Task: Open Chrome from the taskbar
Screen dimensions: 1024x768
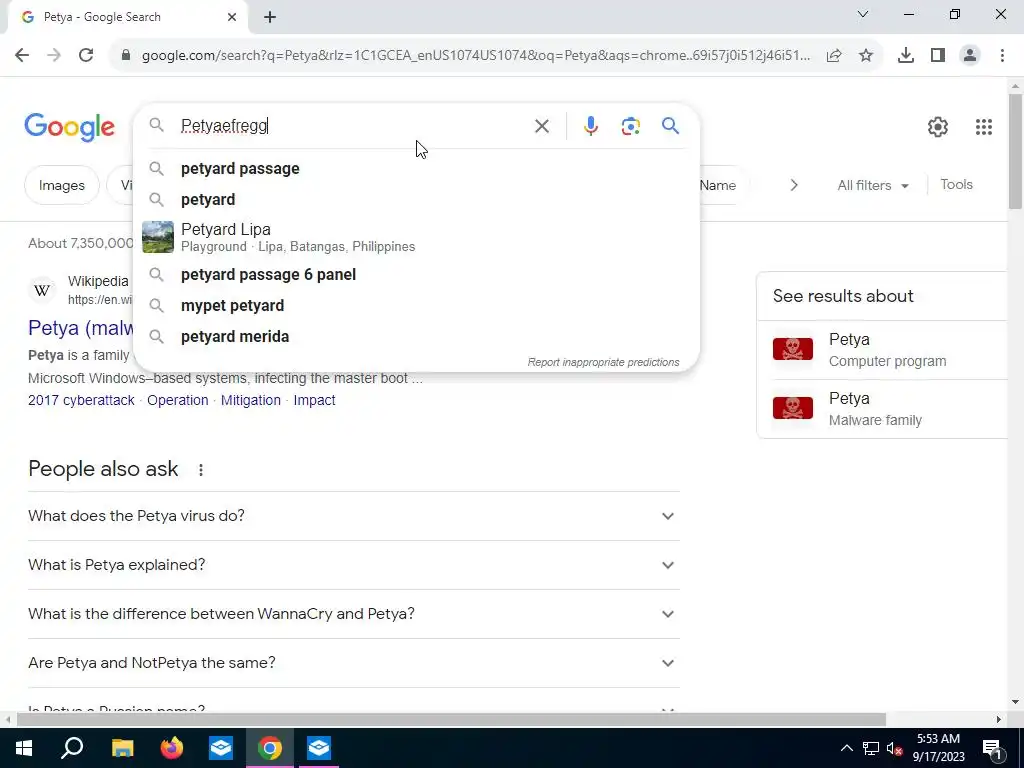Action: [x=270, y=748]
